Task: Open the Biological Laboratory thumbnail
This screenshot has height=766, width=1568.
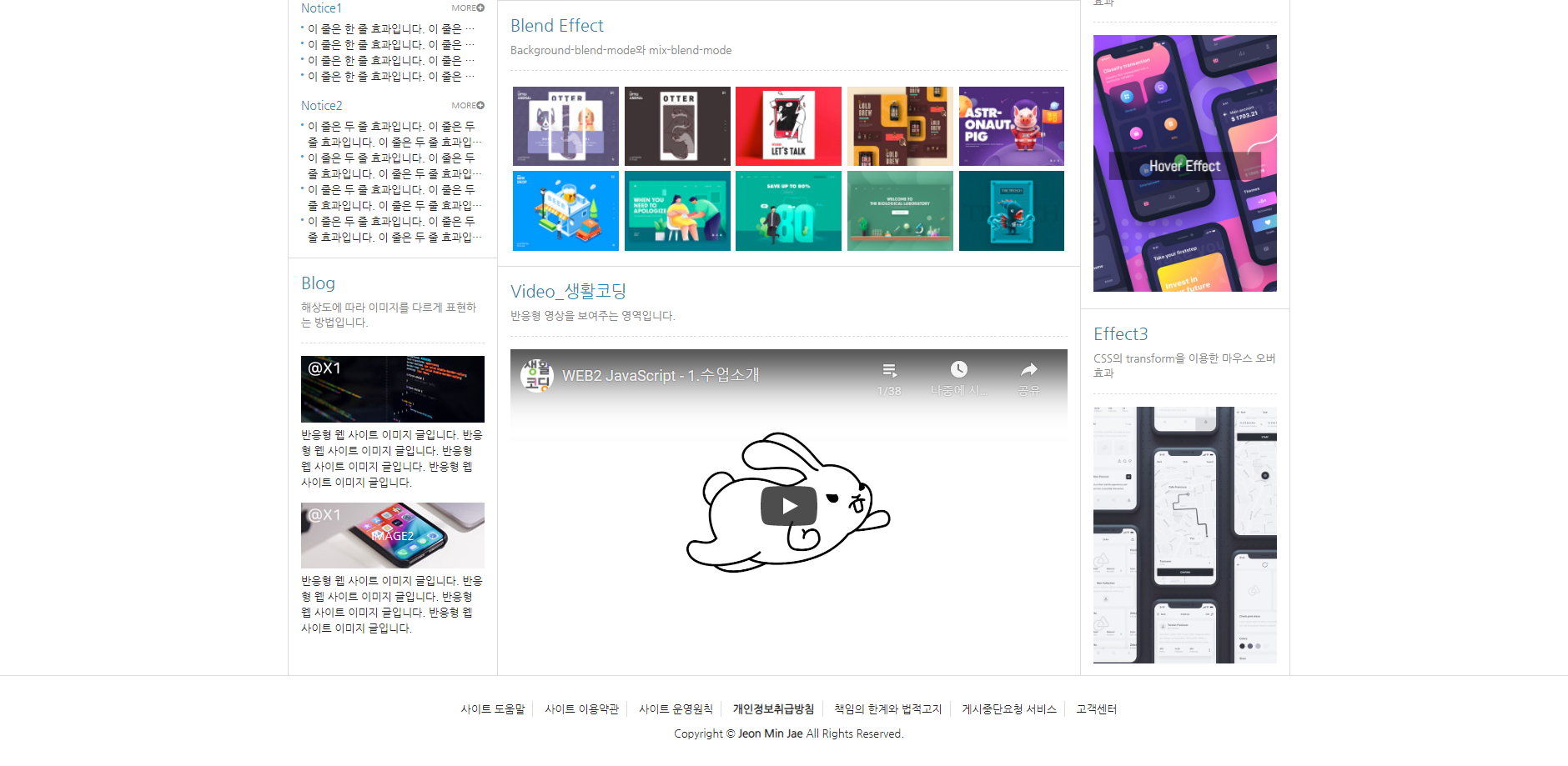Action: 900,211
